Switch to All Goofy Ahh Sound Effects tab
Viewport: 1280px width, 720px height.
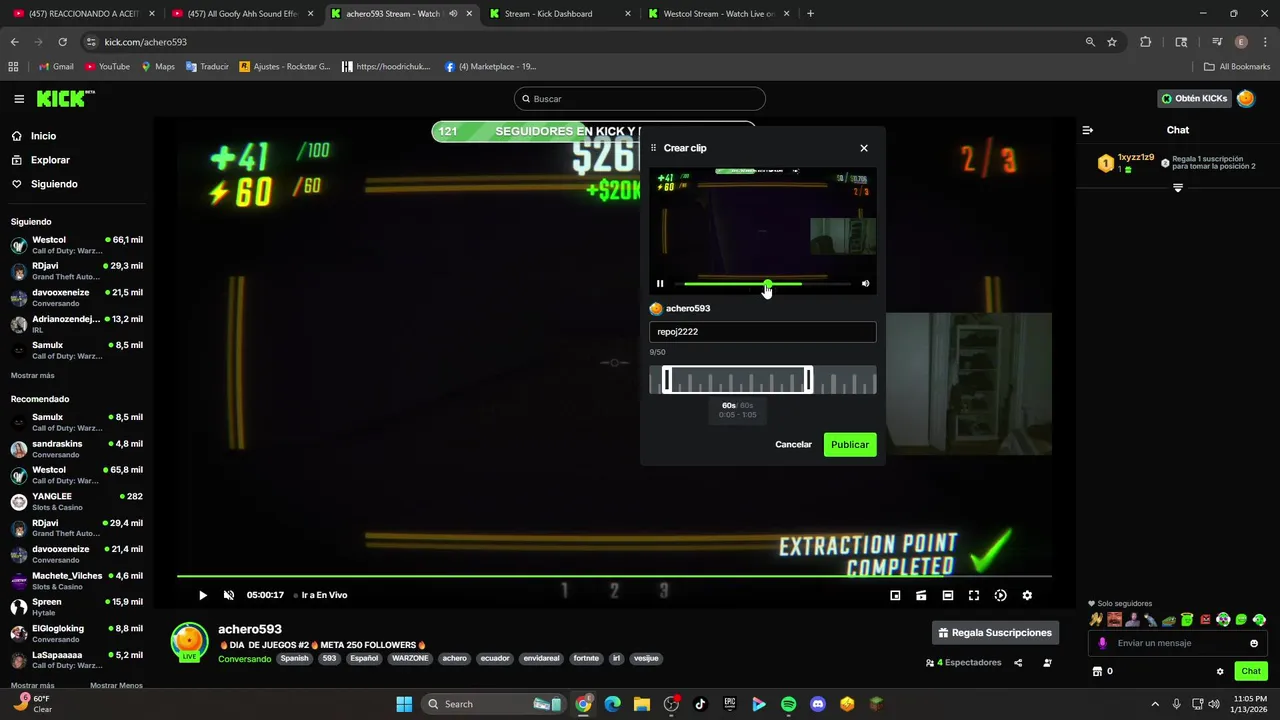[x=242, y=14]
